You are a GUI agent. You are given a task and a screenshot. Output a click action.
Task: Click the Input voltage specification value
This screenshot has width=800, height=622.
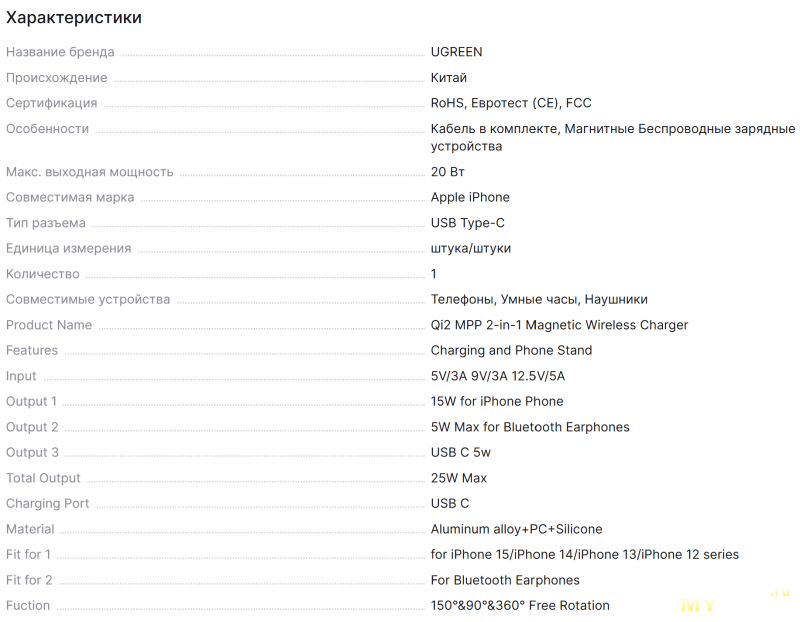497,376
